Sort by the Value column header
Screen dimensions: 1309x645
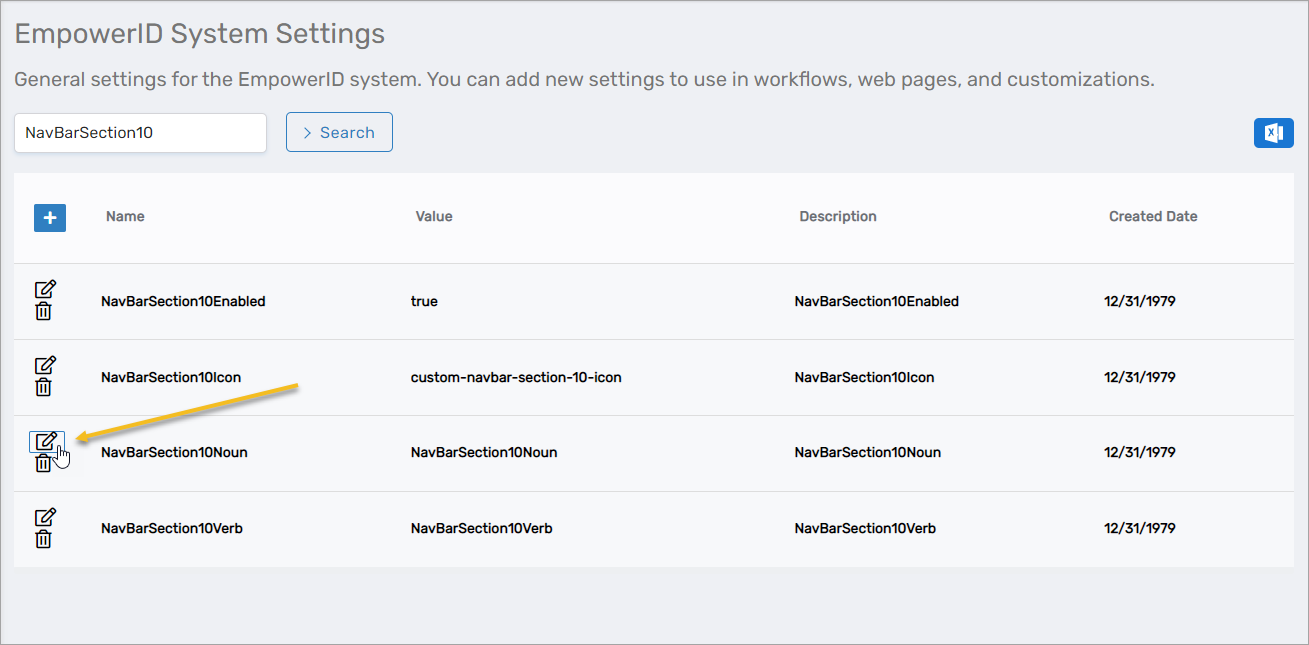click(x=434, y=217)
